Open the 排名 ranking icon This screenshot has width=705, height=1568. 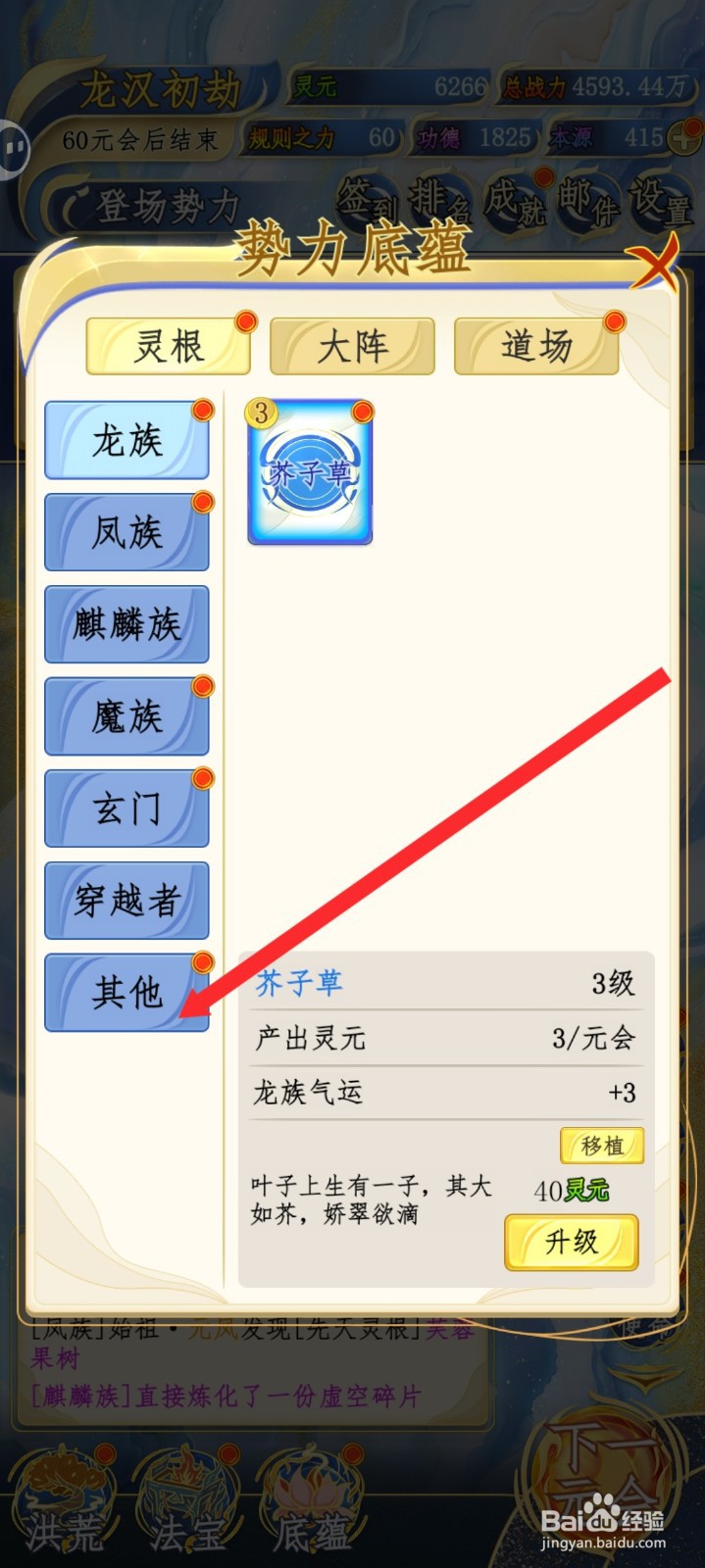click(438, 199)
